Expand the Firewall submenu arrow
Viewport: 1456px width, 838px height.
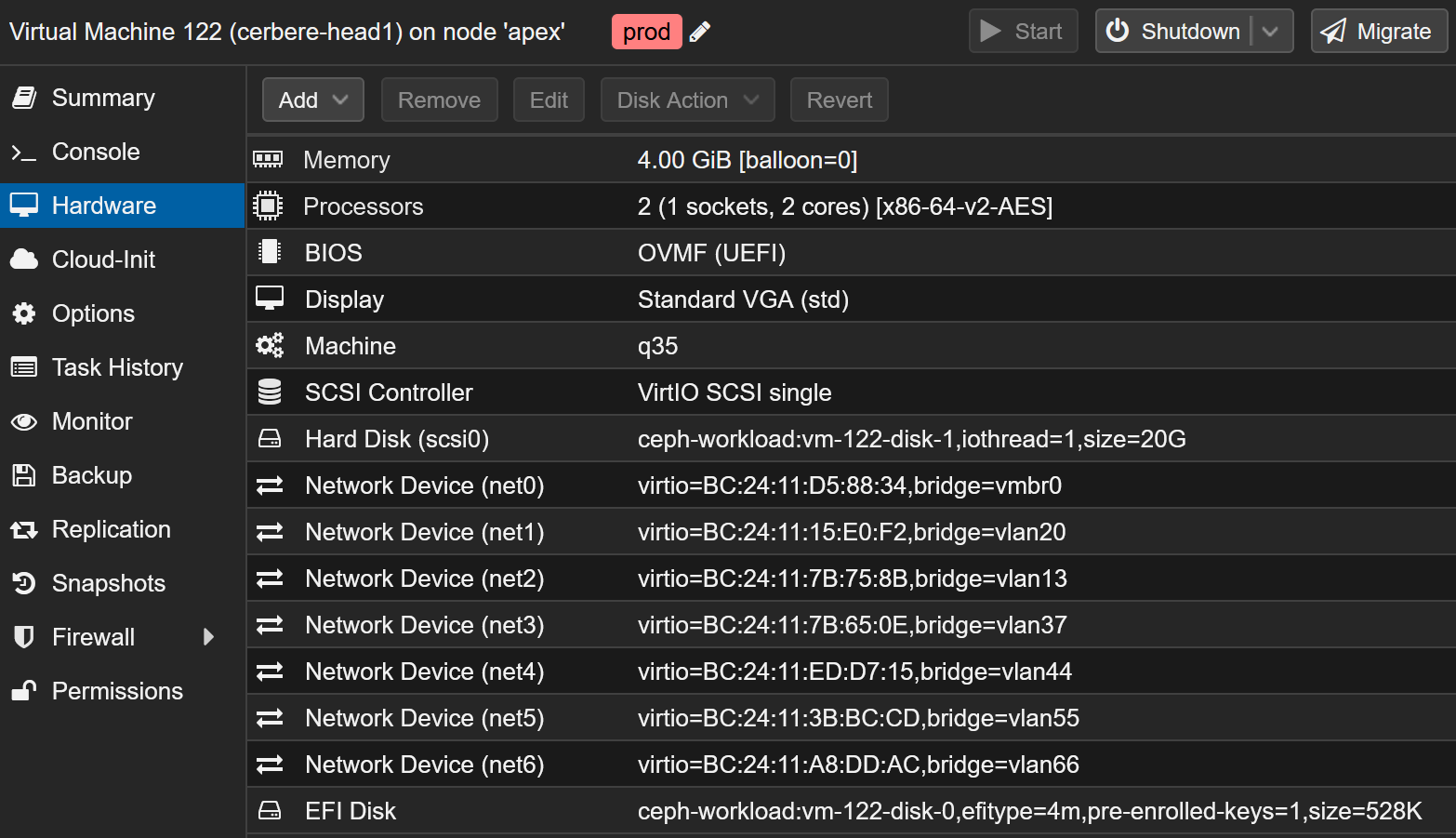(x=208, y=637)
